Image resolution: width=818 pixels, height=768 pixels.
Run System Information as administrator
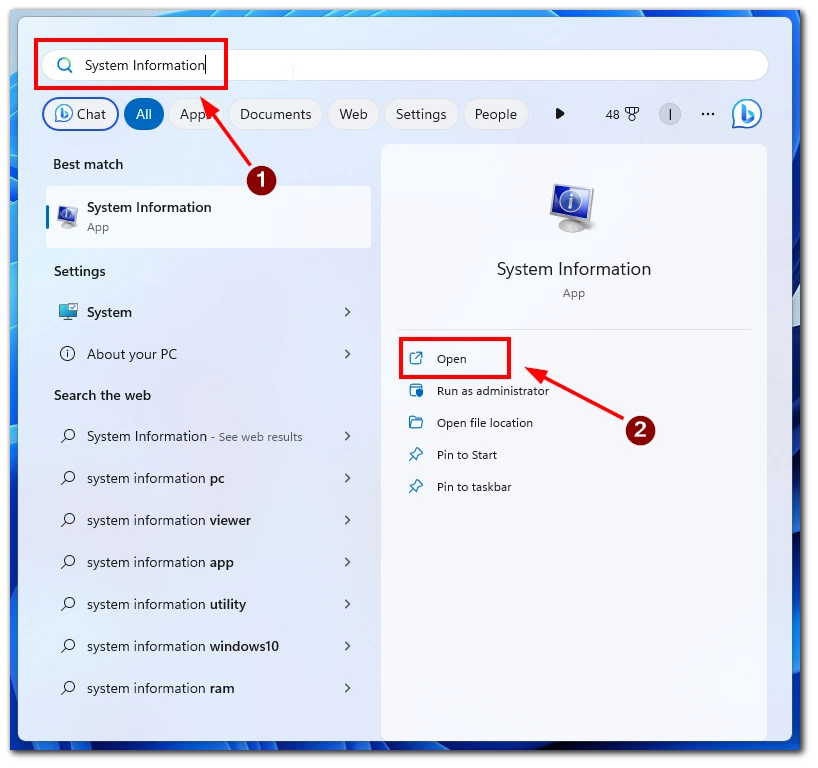492,391
